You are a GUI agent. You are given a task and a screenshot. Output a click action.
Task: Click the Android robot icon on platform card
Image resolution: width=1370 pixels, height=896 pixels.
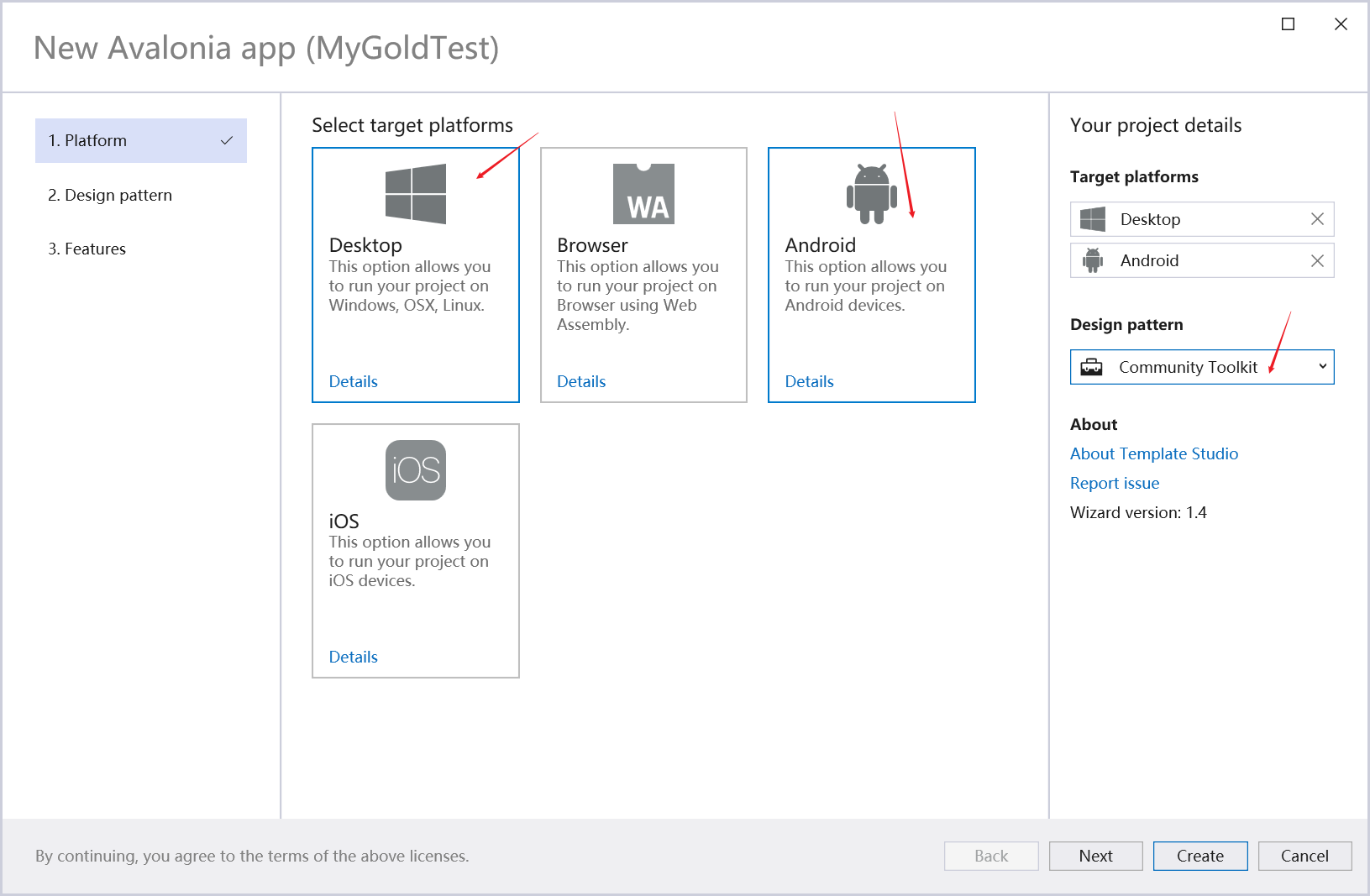tap(871, 194)
